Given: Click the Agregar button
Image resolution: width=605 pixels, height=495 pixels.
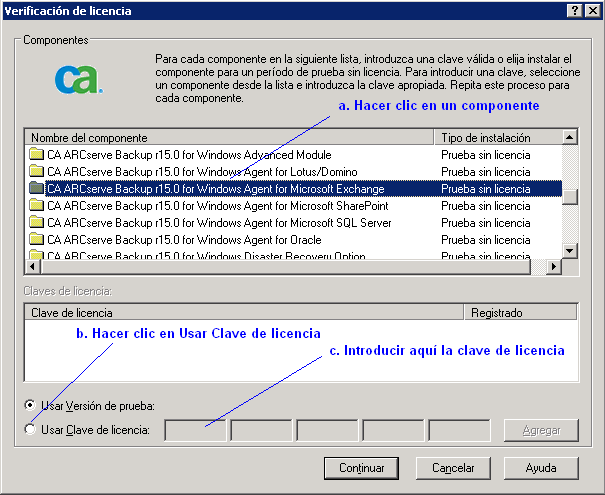Looking at the screenshot, I should (541, 430).
